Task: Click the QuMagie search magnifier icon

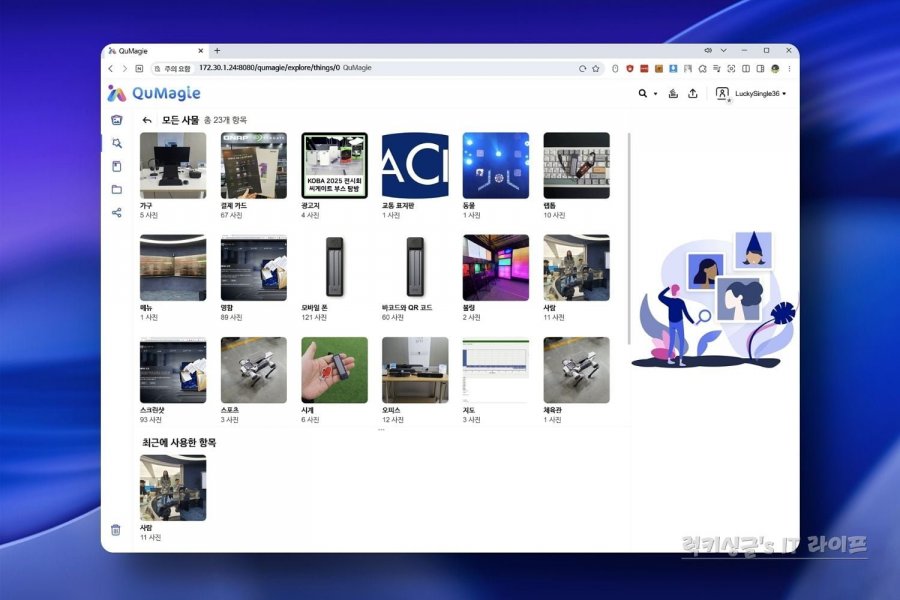Action: click(643, 93)
